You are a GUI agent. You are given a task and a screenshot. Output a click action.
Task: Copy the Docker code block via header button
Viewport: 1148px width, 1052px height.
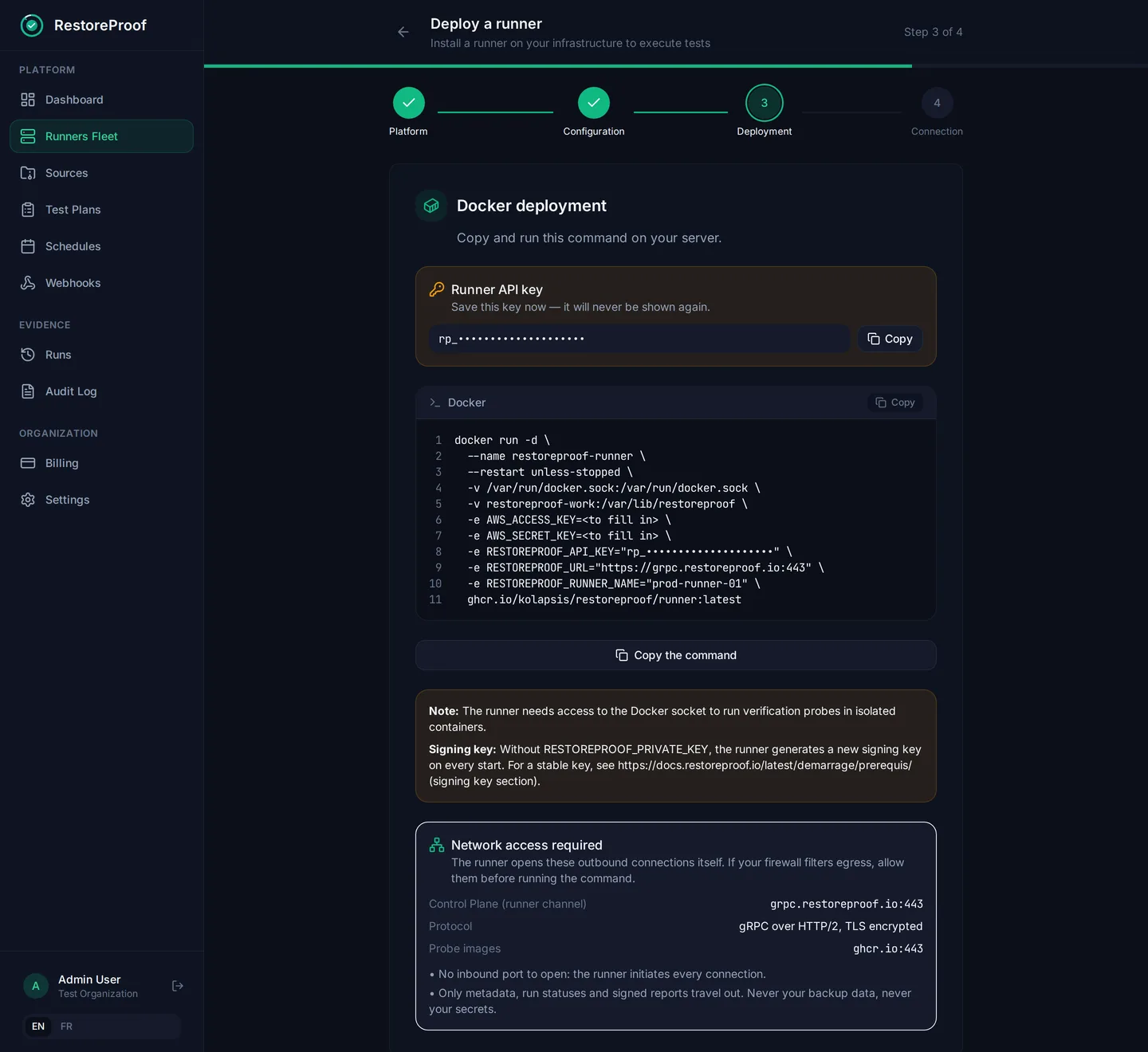pyautogui.click(x=895, y=402)
